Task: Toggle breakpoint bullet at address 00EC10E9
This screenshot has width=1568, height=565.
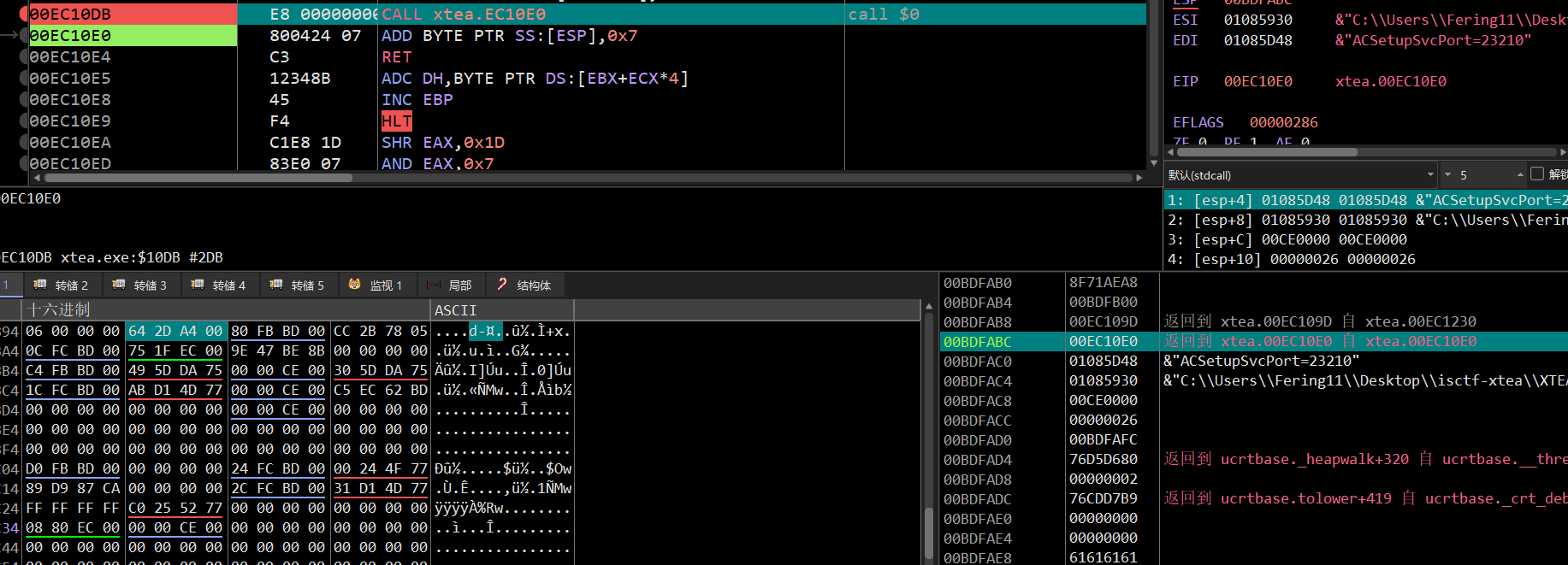Action: [x=24, y=121]
